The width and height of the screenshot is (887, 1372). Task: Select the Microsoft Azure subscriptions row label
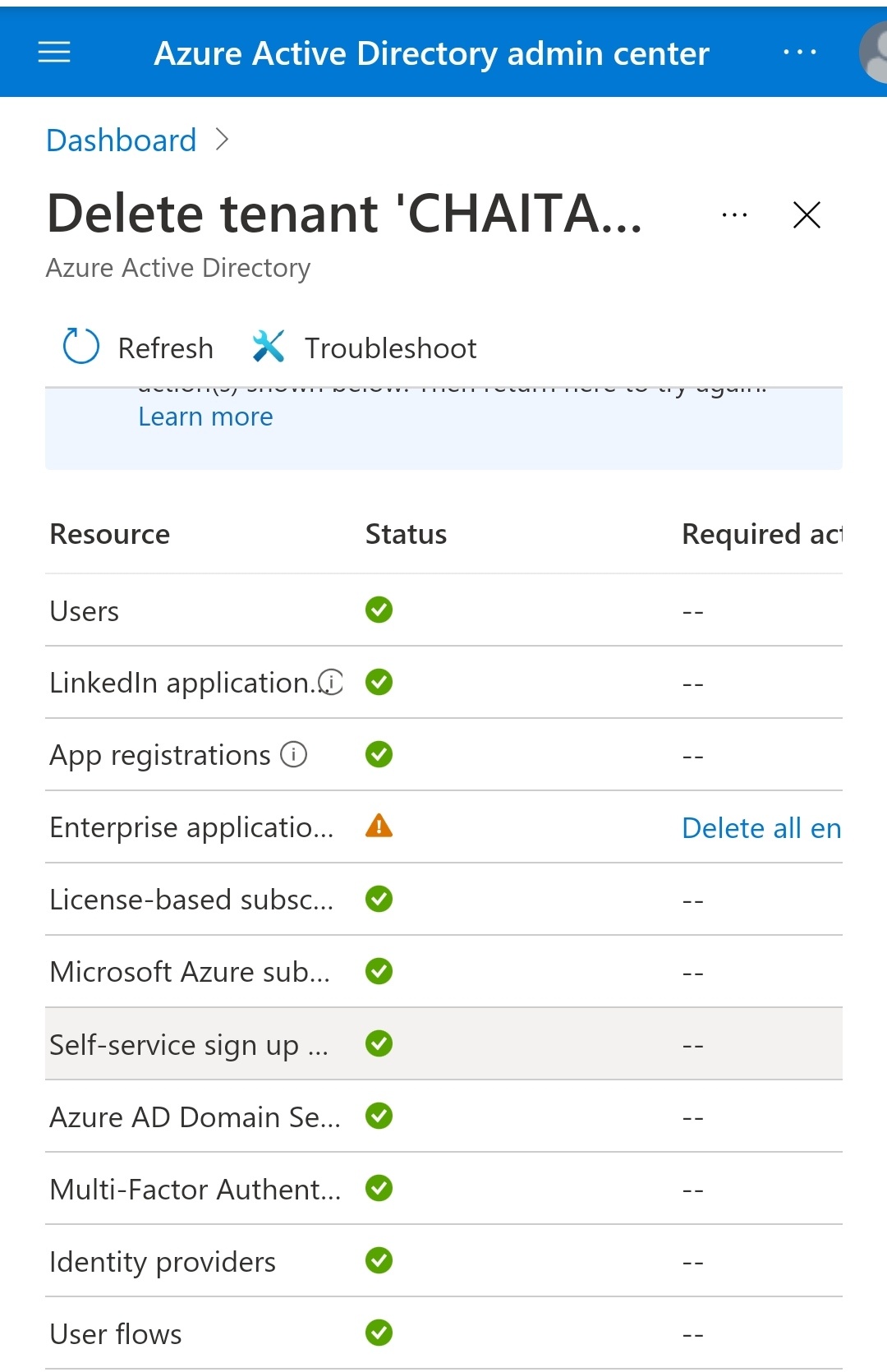190,972
